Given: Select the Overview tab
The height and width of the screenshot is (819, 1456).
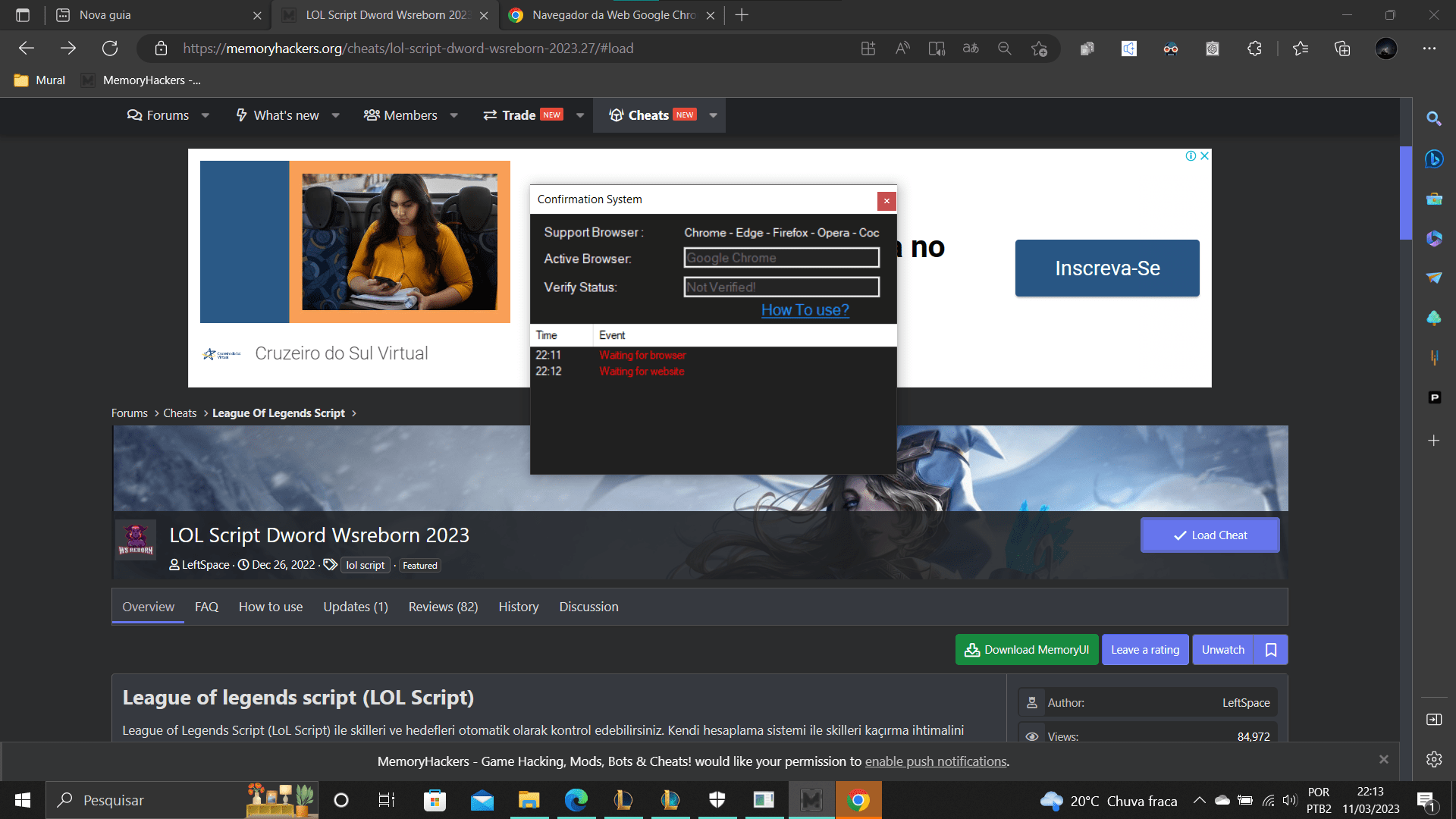Looking at the screenshot, I should tap(148, 607).
